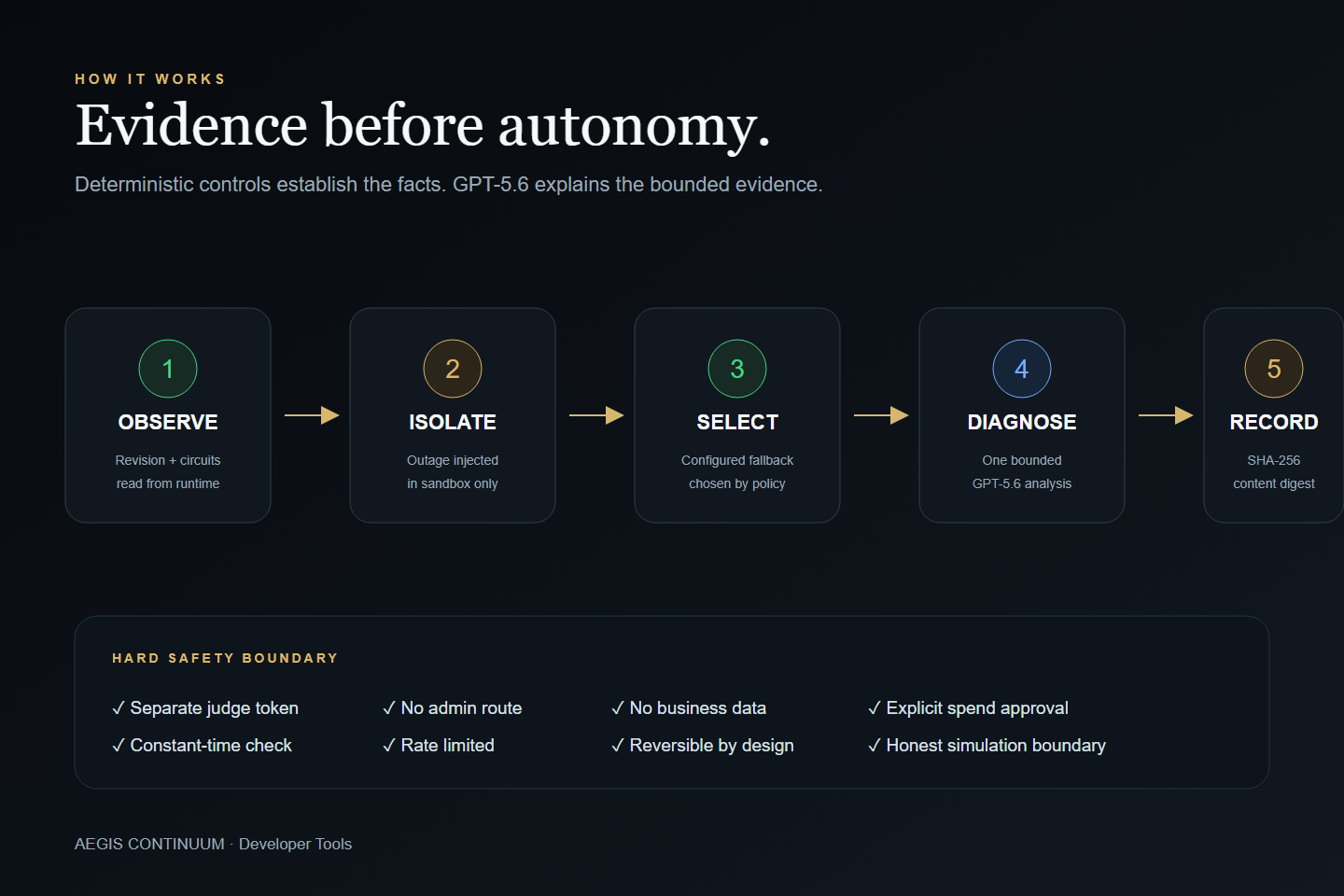Select the step 5 Record circle
Screen dimensions: 1344x896
1274,369
